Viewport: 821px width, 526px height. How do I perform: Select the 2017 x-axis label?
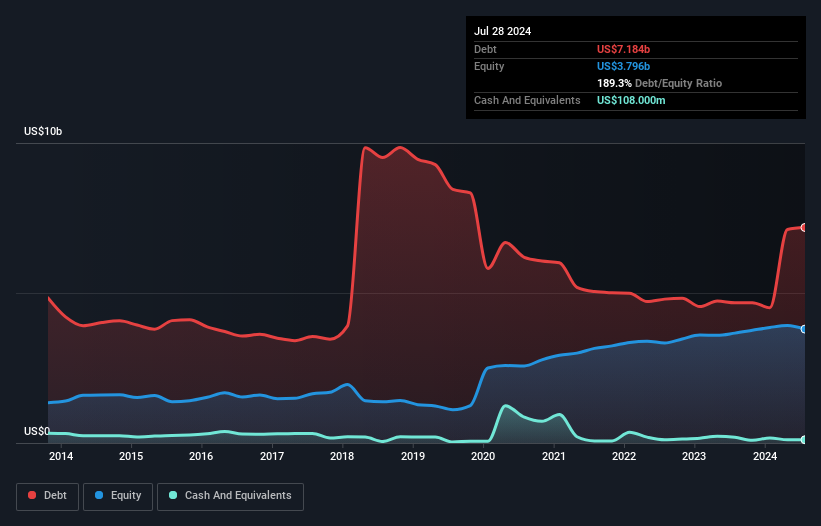coord(272,456)
